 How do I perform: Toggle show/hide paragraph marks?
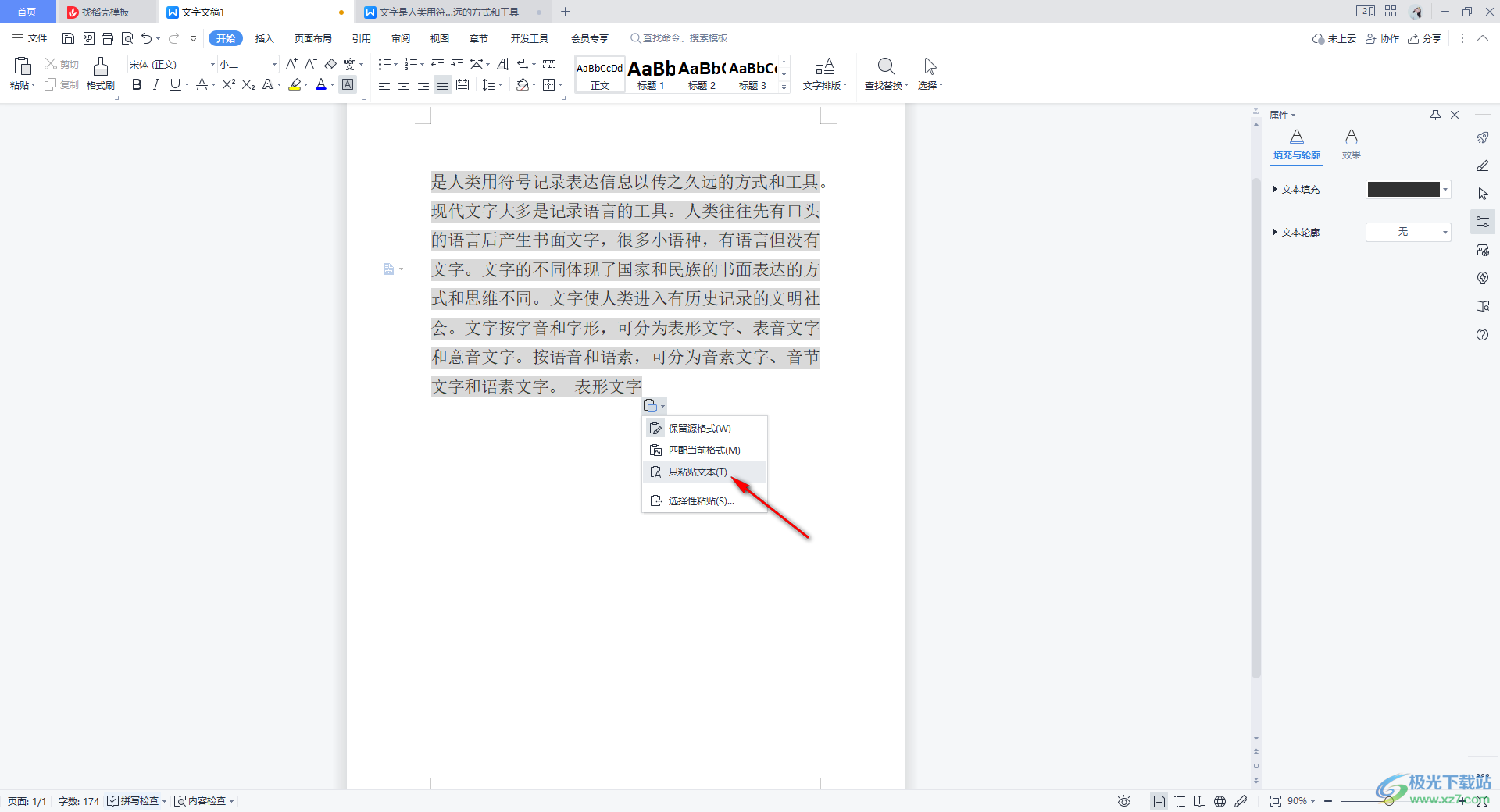(x=523, y=64)
